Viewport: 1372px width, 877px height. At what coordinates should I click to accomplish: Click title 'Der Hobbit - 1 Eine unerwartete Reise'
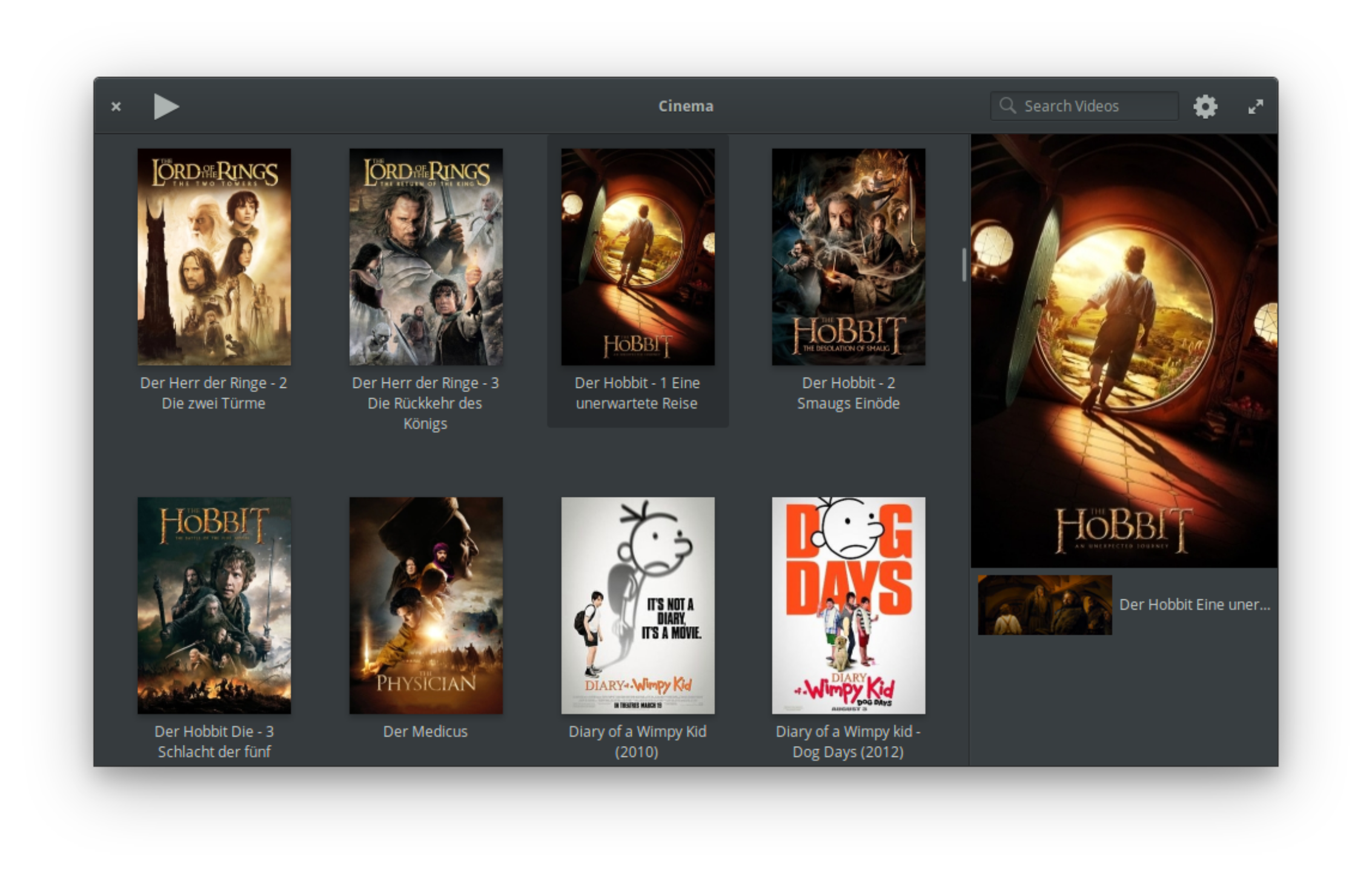tap(637, 393)
